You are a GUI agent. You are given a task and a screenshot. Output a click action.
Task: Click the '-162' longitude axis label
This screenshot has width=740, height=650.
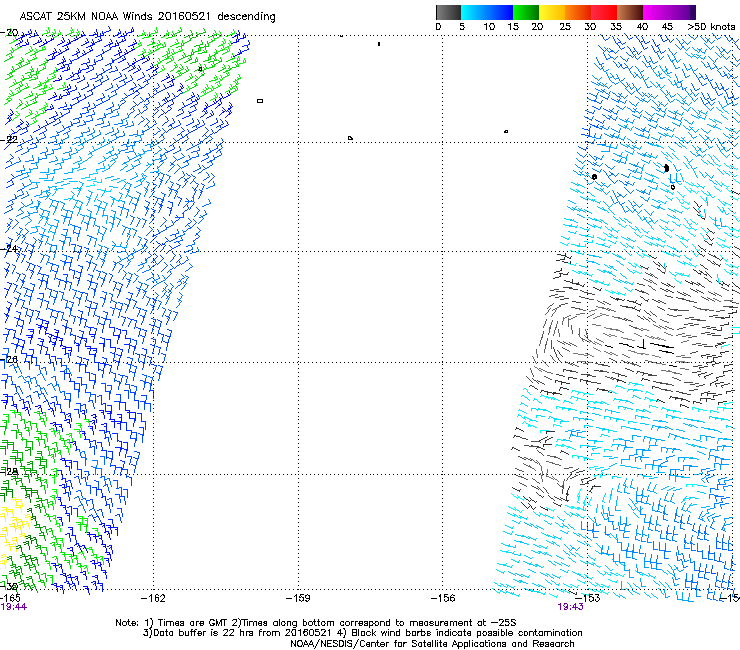(x=153, y=598)
